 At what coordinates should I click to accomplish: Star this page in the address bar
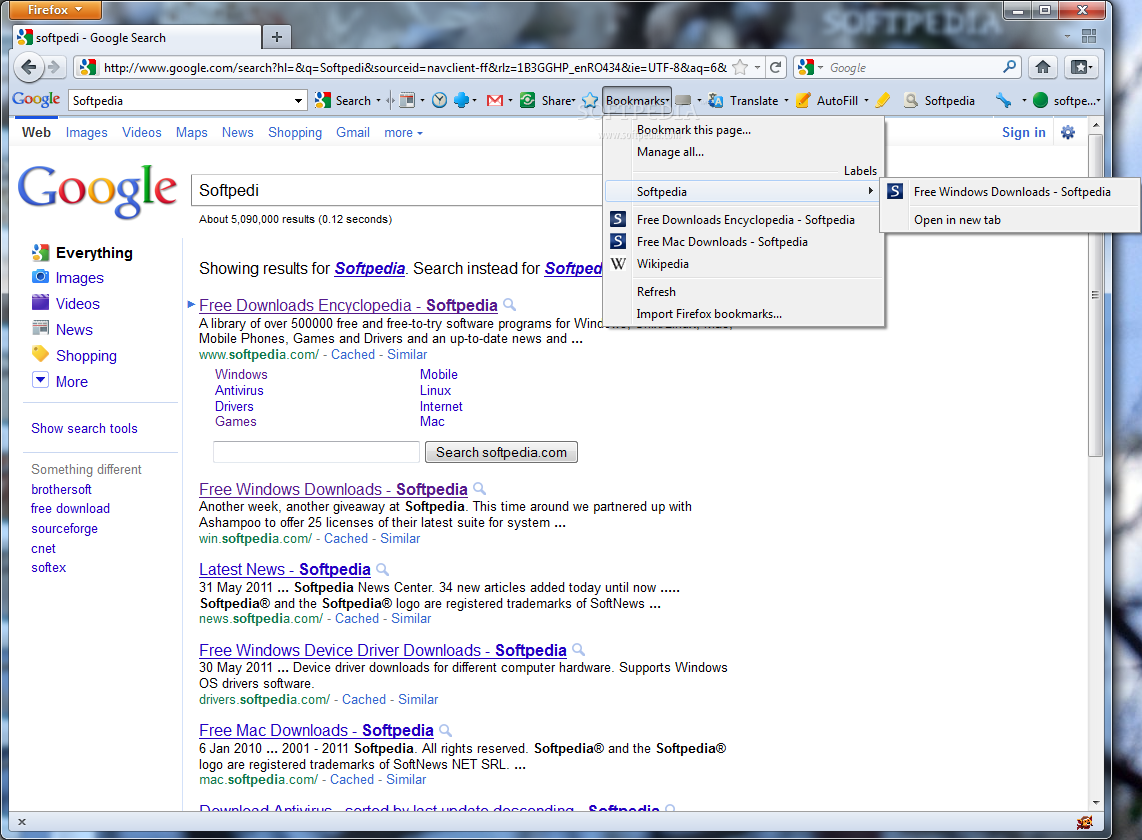(x=740, y=68)
